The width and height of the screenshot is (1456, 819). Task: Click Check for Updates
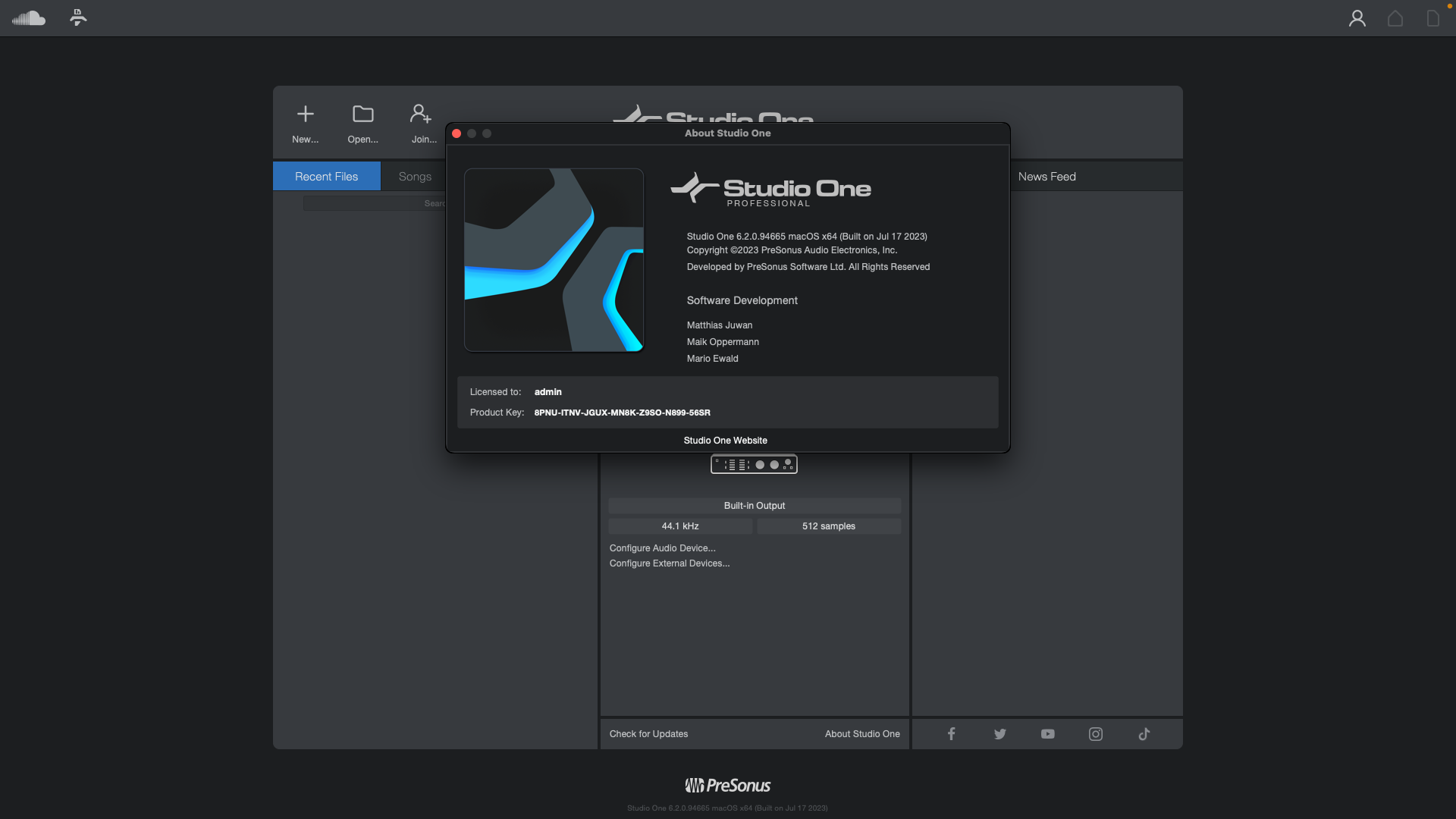[x=648, y=733]
